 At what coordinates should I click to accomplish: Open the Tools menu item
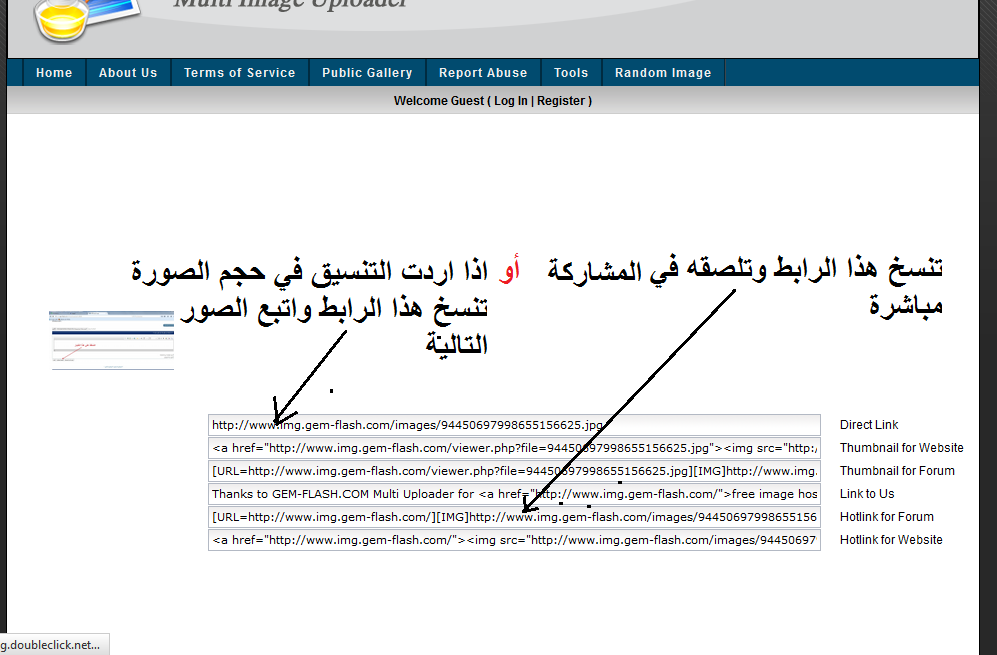point(571,72)
